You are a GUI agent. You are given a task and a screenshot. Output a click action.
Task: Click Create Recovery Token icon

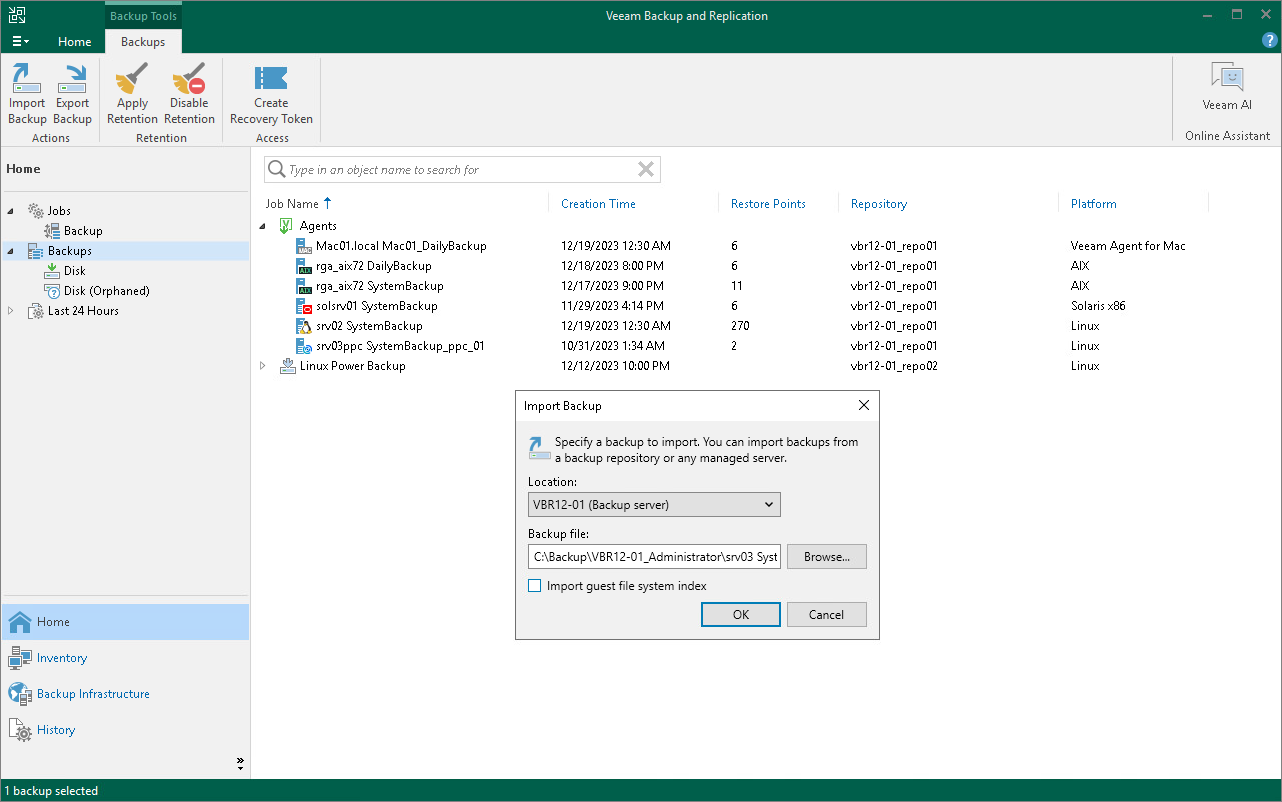[x=271, y=79]
